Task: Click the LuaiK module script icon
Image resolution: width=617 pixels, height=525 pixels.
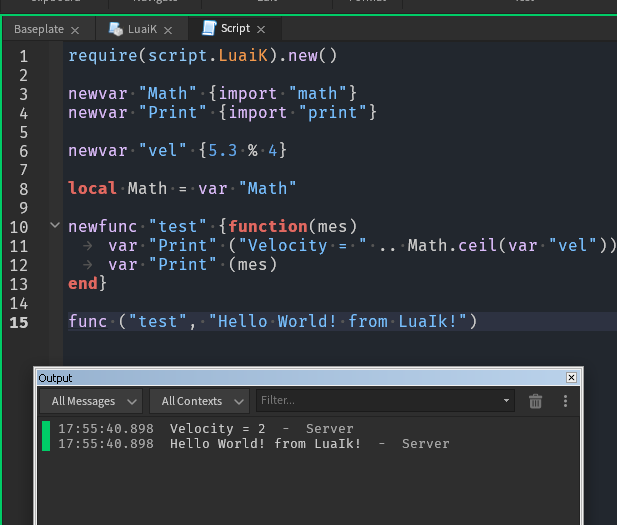Action: coord(116,29)
